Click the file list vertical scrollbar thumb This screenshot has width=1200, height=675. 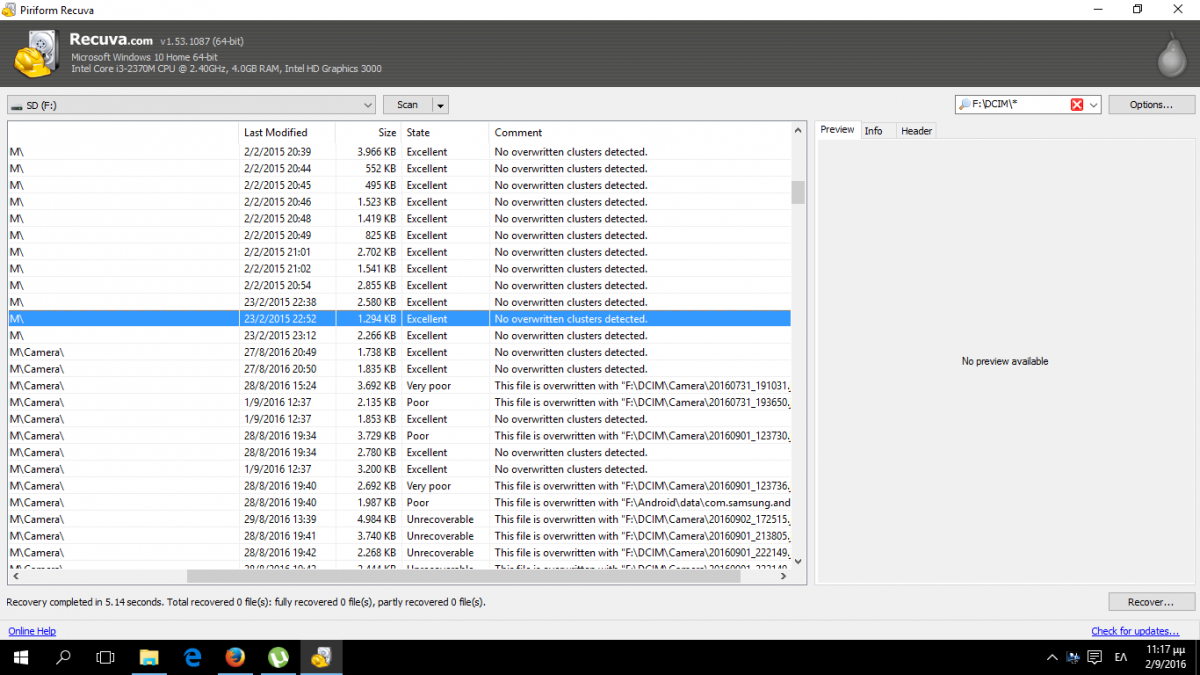coord(798,192)
